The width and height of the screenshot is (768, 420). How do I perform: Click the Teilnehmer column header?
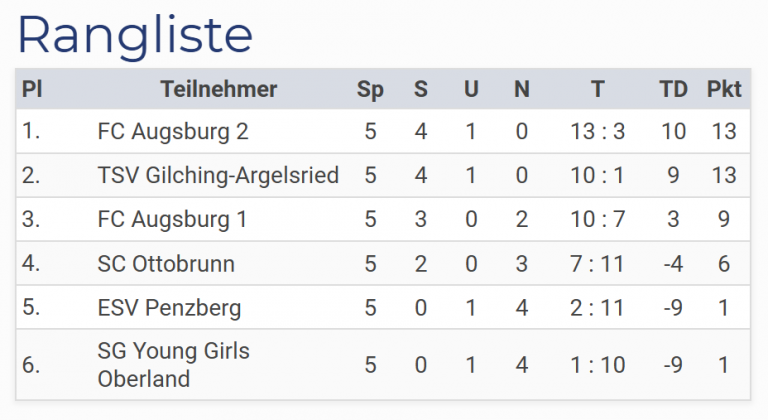218,89
